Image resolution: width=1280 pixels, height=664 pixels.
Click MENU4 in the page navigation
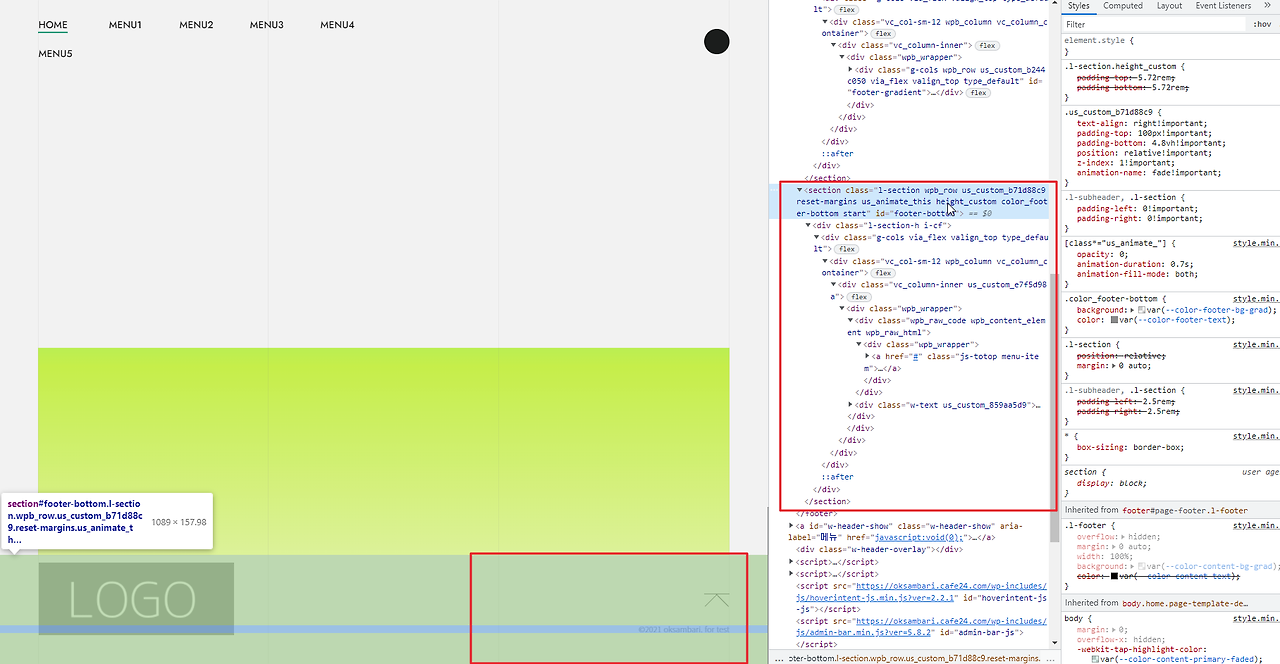click(x=337, y=25)
